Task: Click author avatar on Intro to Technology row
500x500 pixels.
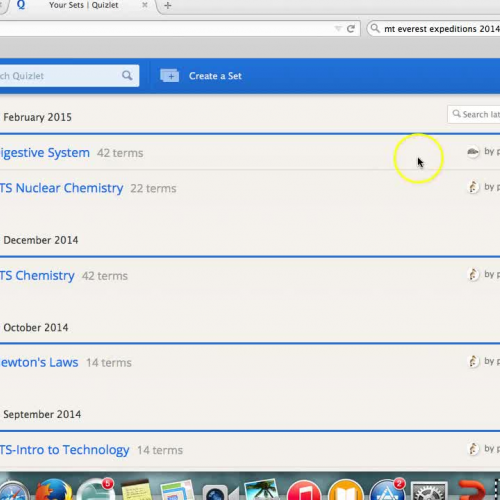Action: [x=473, y=449]
